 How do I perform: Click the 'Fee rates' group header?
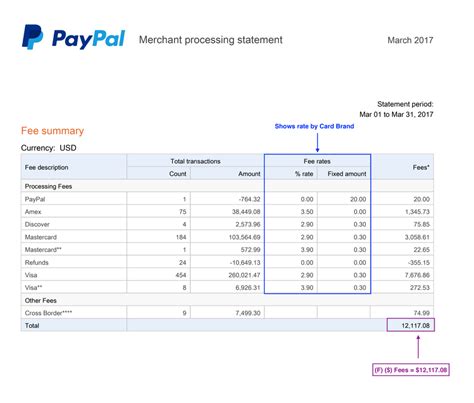[317, 161]
